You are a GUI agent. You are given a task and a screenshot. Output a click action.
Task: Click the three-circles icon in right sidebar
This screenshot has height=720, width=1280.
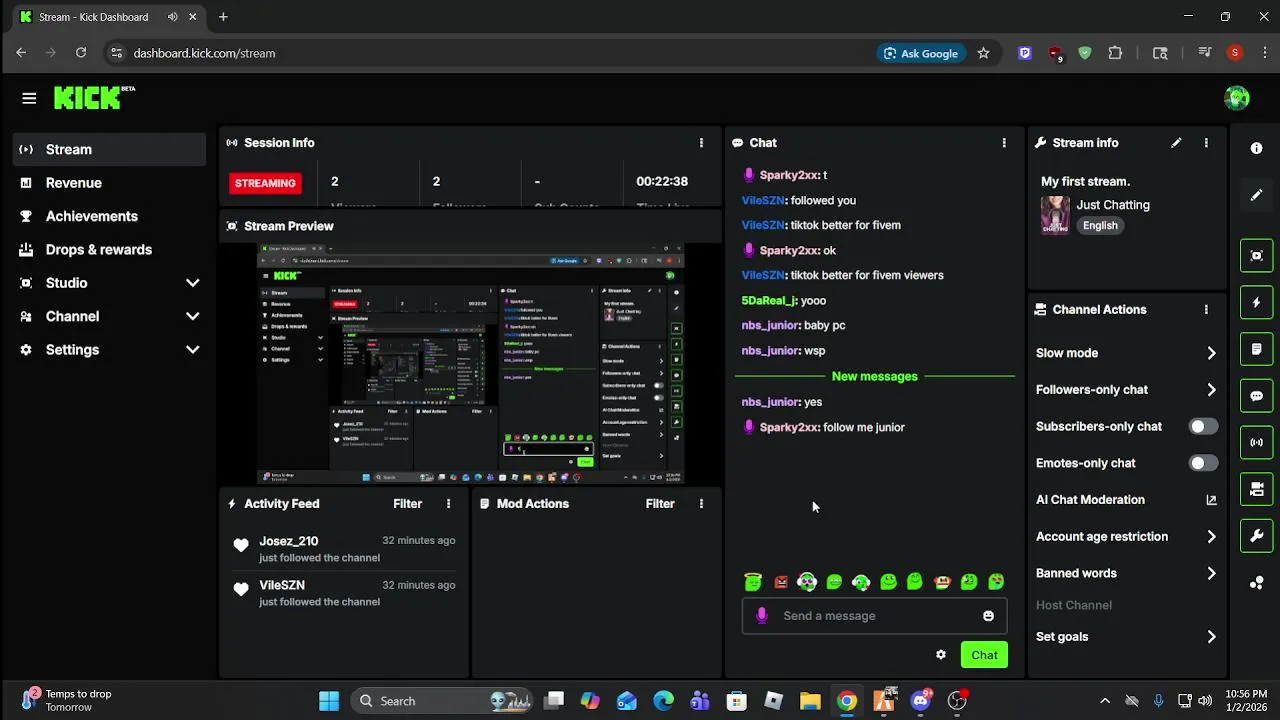pos(1257,583)
